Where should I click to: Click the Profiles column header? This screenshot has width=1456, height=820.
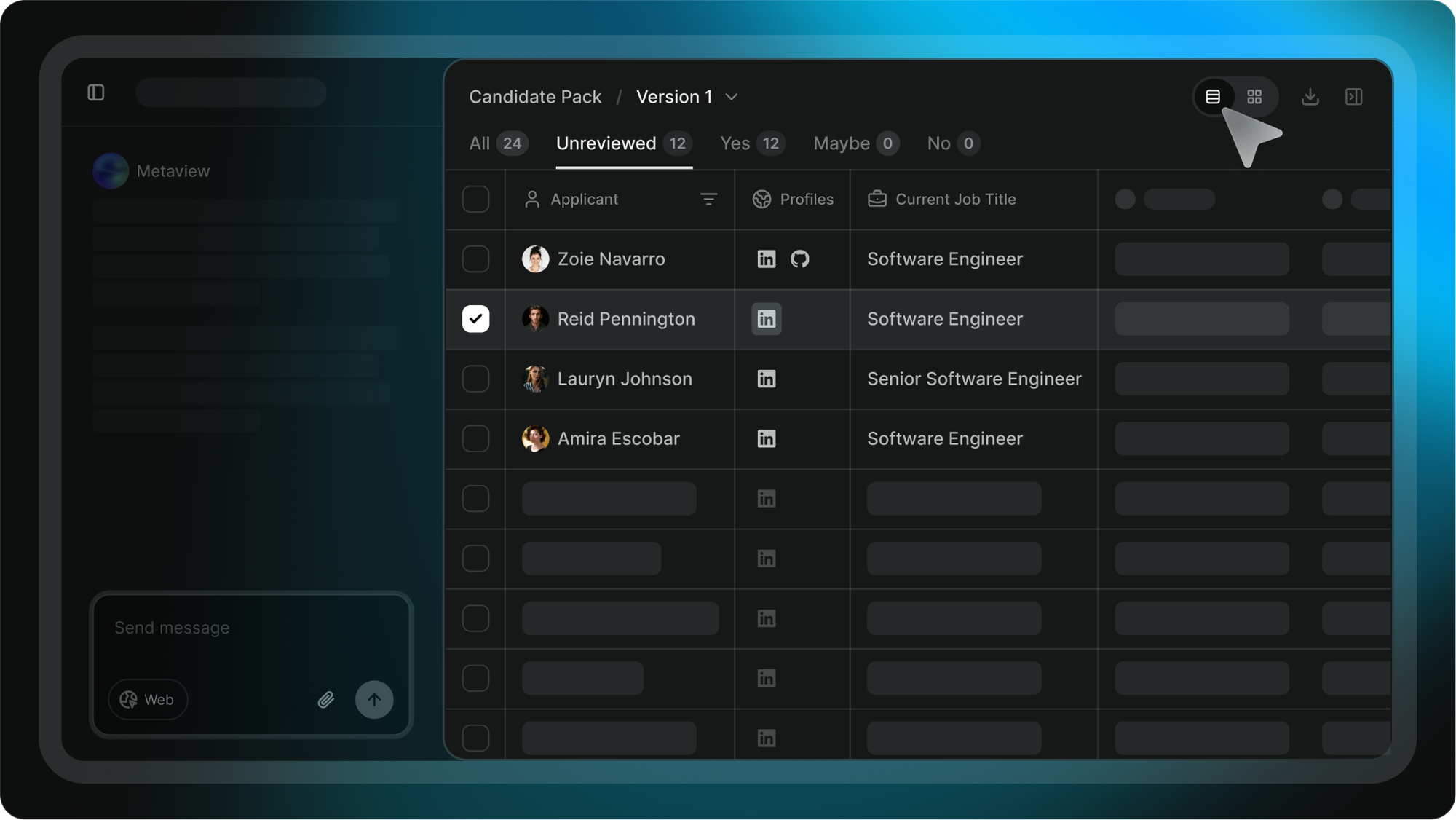(793, 199)
